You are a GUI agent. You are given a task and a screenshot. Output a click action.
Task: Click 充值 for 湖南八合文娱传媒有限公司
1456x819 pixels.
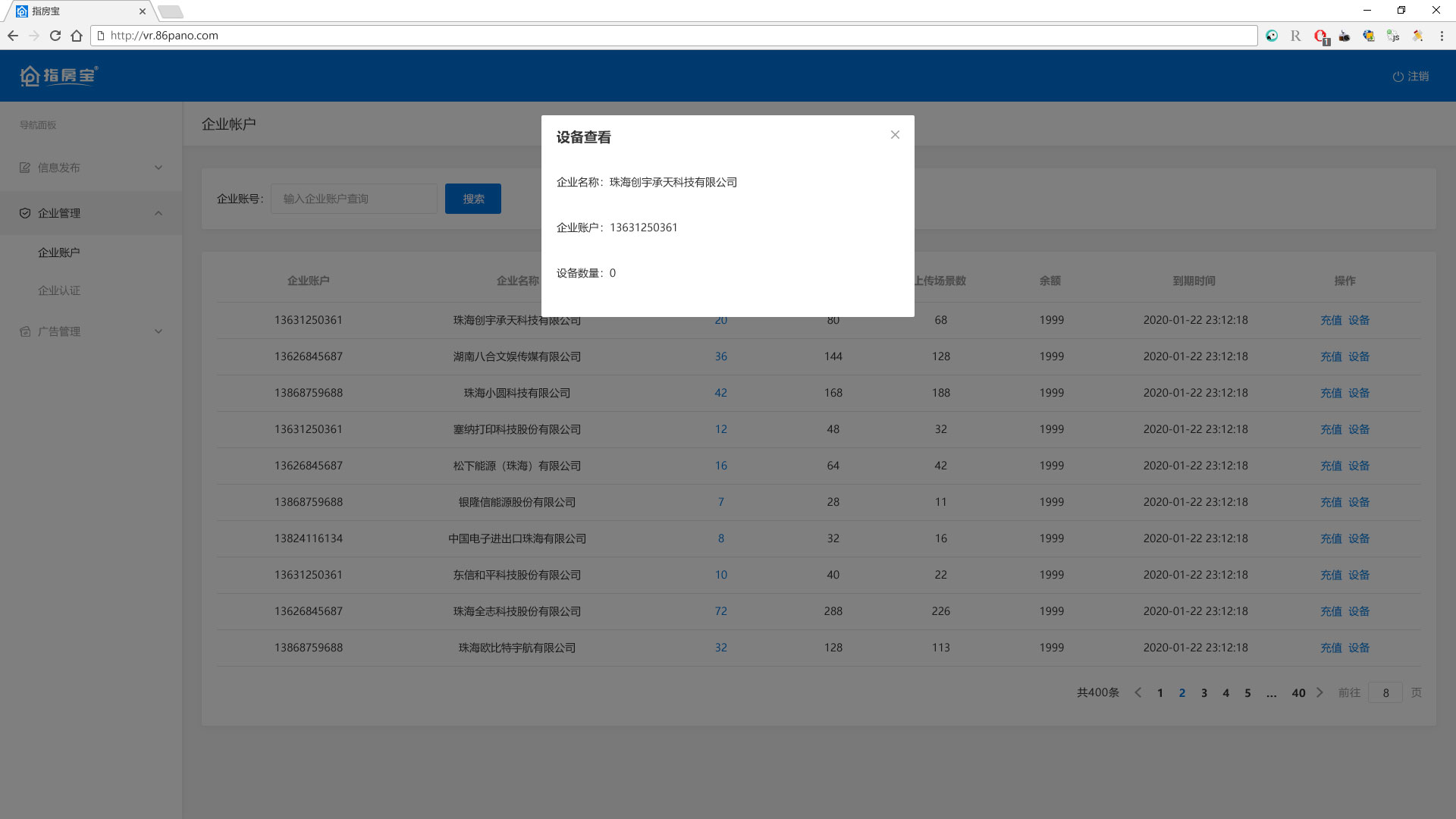pos(1331,356)
